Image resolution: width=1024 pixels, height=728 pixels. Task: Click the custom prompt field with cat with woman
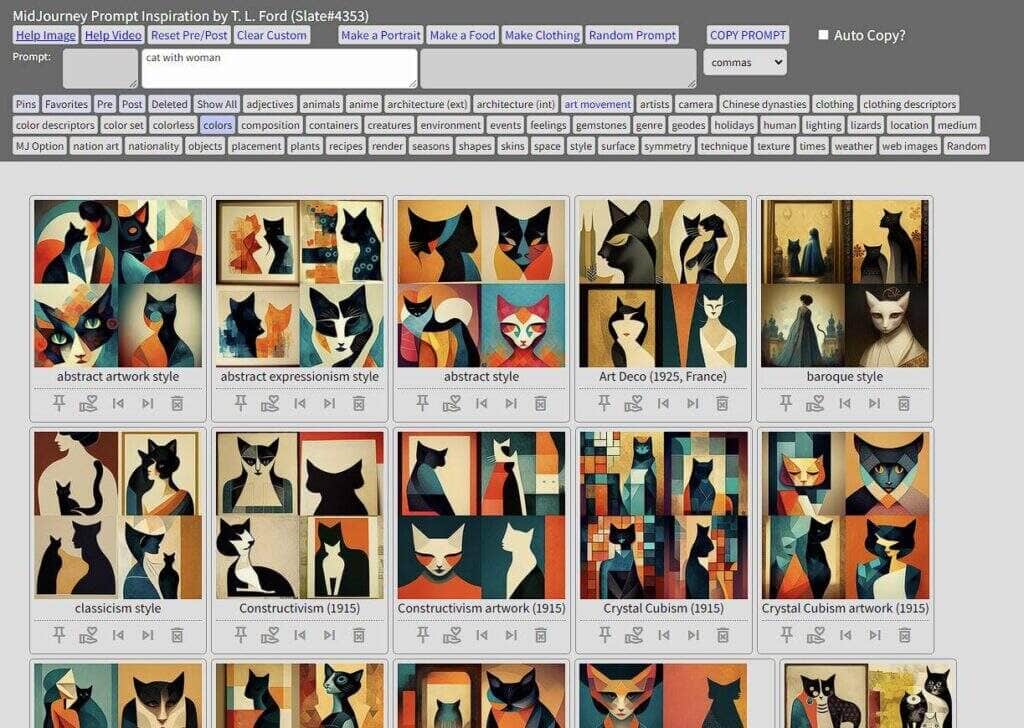tap(280, 69)
